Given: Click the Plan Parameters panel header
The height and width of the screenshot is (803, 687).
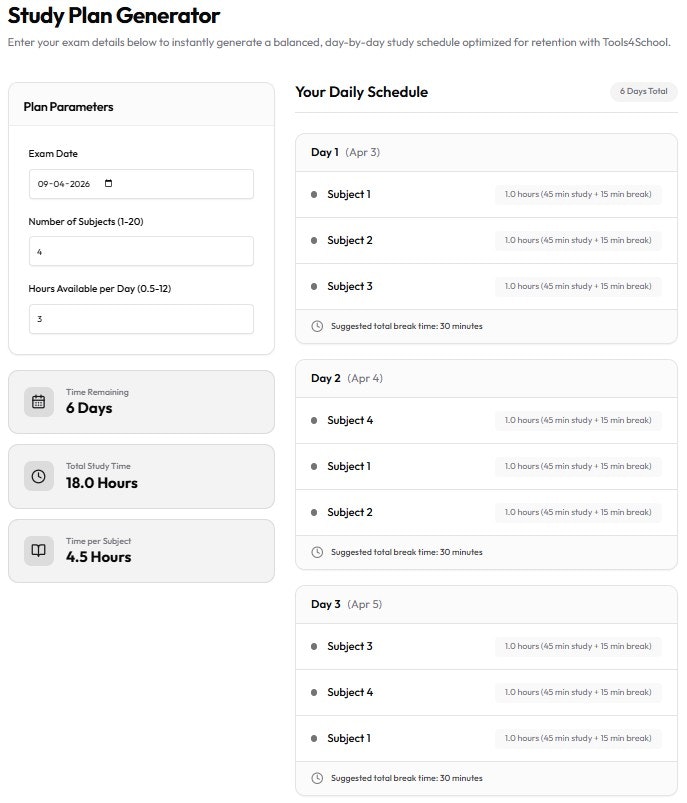Looking at the screenshot, I should (x=71, y=106).
